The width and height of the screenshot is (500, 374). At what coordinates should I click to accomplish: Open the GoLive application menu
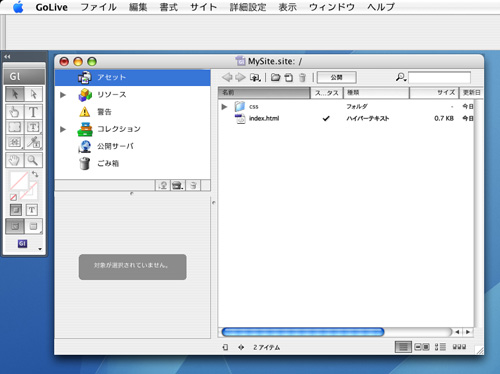52,7
